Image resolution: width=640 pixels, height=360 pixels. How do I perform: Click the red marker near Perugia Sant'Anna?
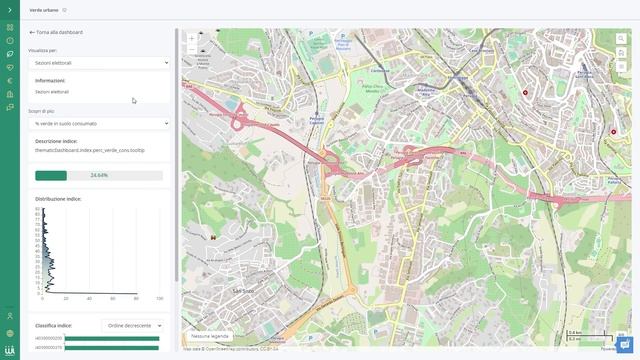click(525, 93)
